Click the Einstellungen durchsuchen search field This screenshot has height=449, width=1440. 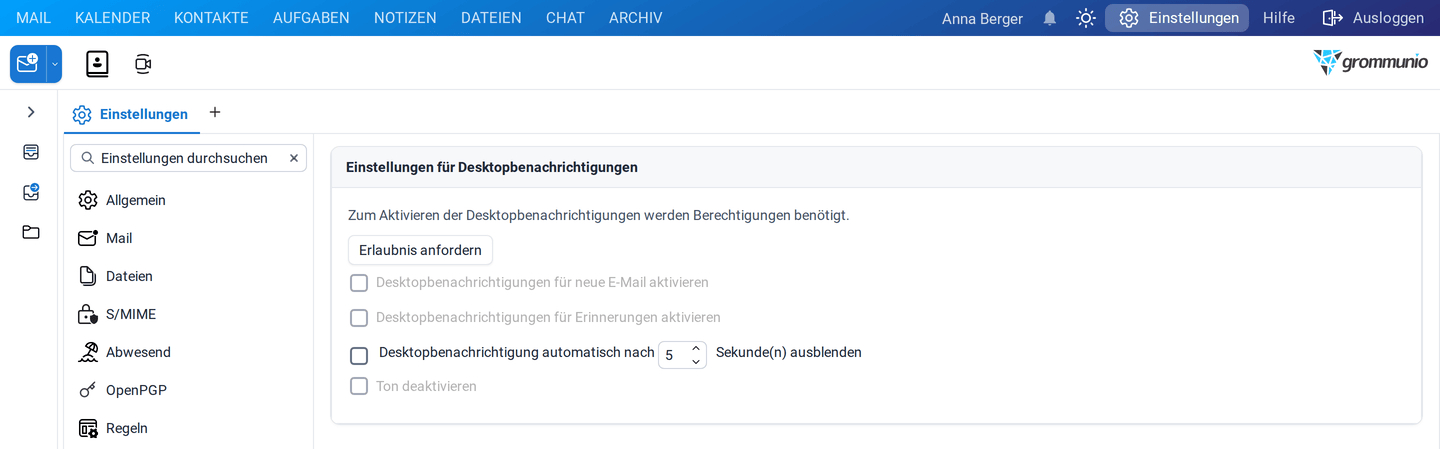(x=188, y=158)
